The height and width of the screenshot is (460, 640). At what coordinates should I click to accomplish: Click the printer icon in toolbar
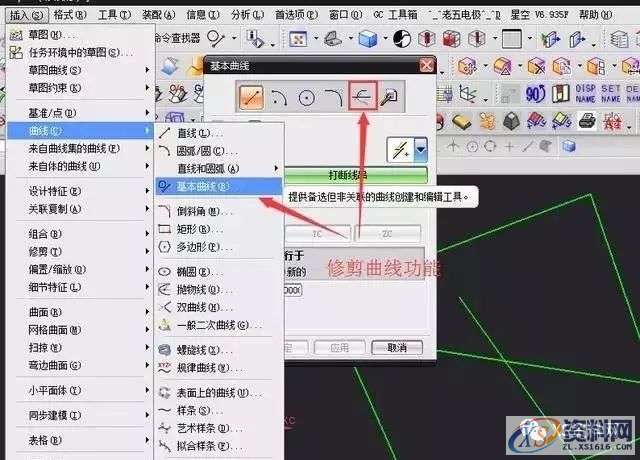pyautogui.click(x=587, y=121)
